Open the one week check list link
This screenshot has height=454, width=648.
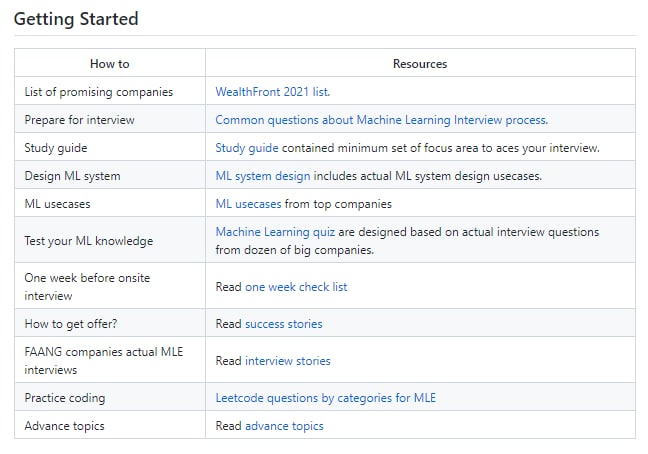click(x=296, y=286)
